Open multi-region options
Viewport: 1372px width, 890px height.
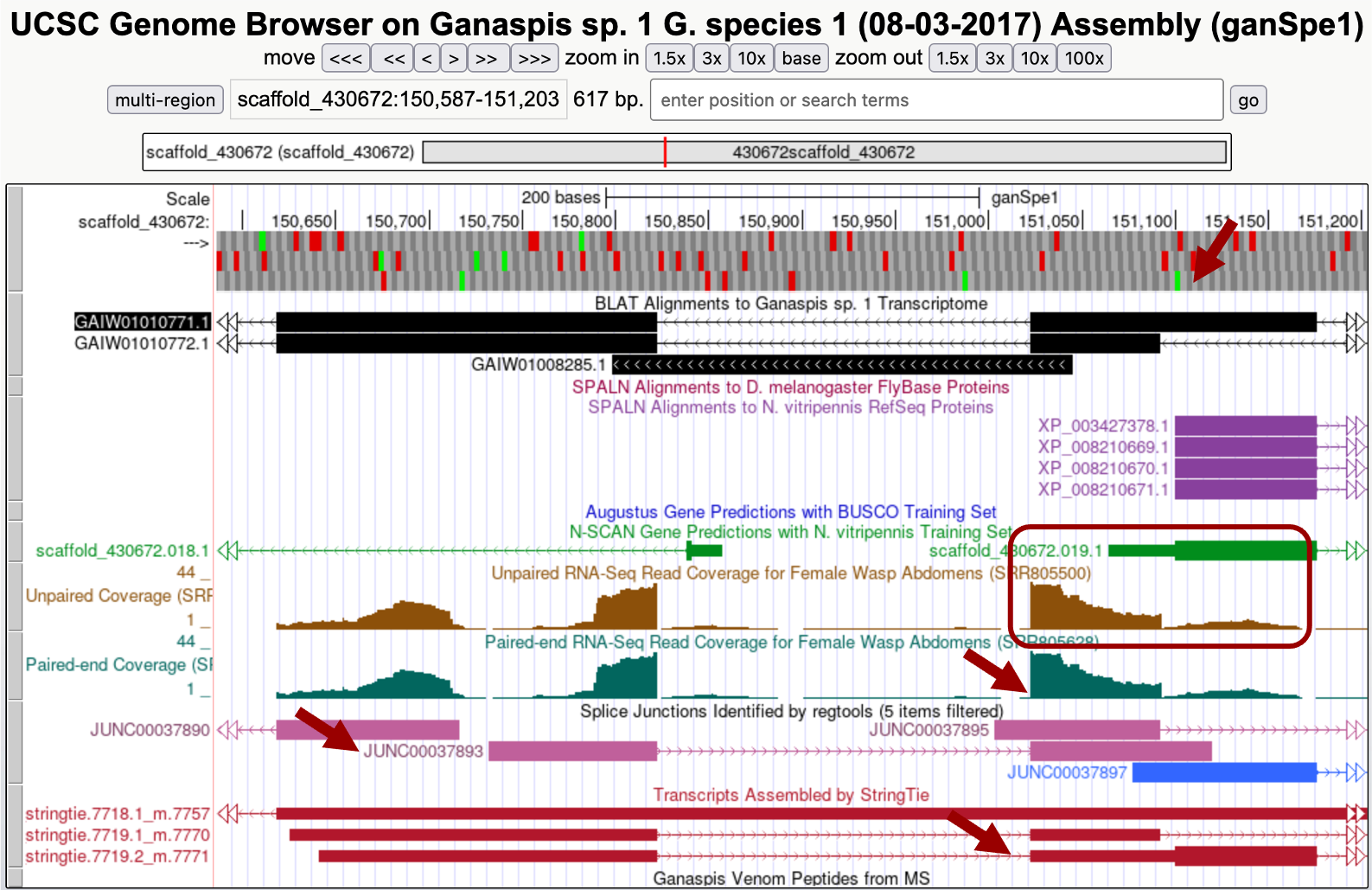[x=165, y=100]
